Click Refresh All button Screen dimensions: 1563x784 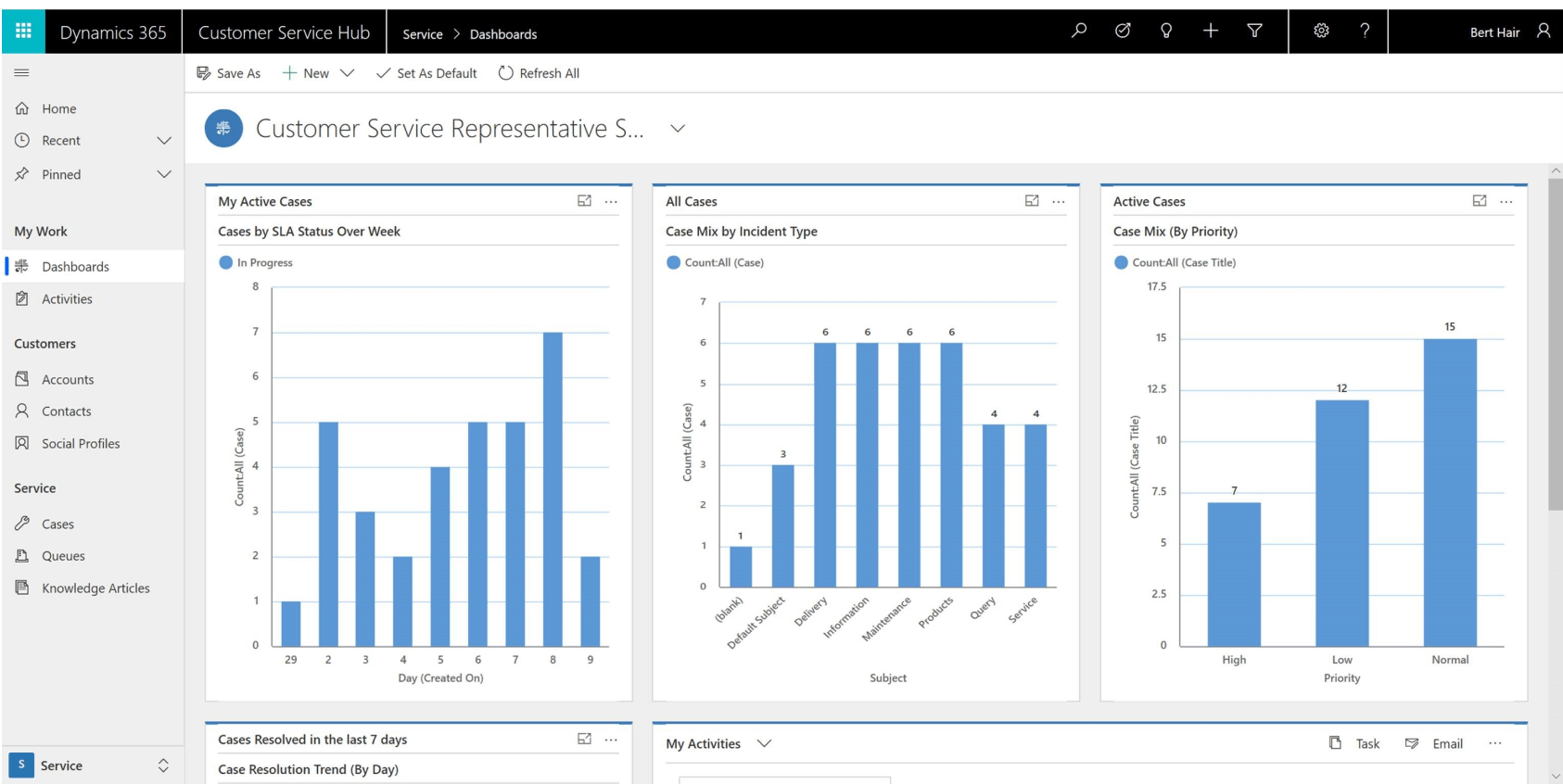click(539, 73)
